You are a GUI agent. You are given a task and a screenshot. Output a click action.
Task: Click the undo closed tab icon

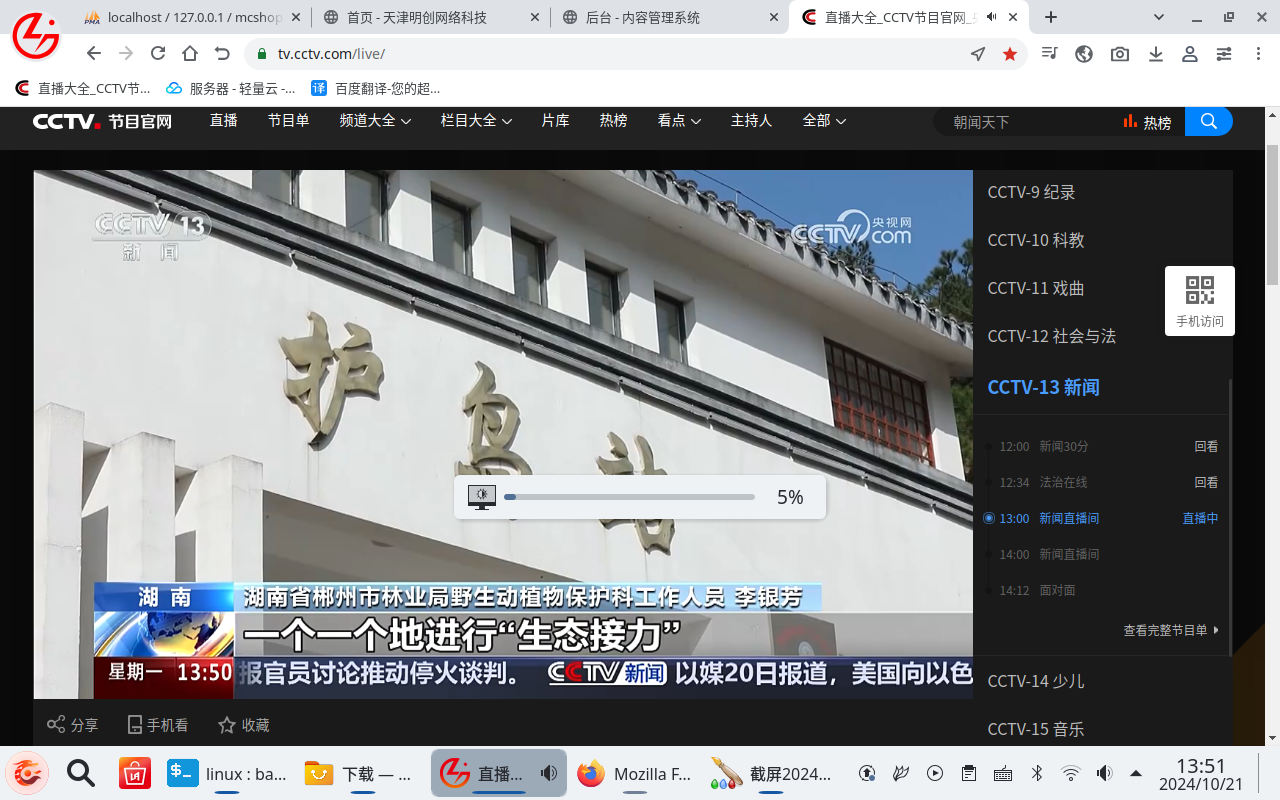coord(222,54)
